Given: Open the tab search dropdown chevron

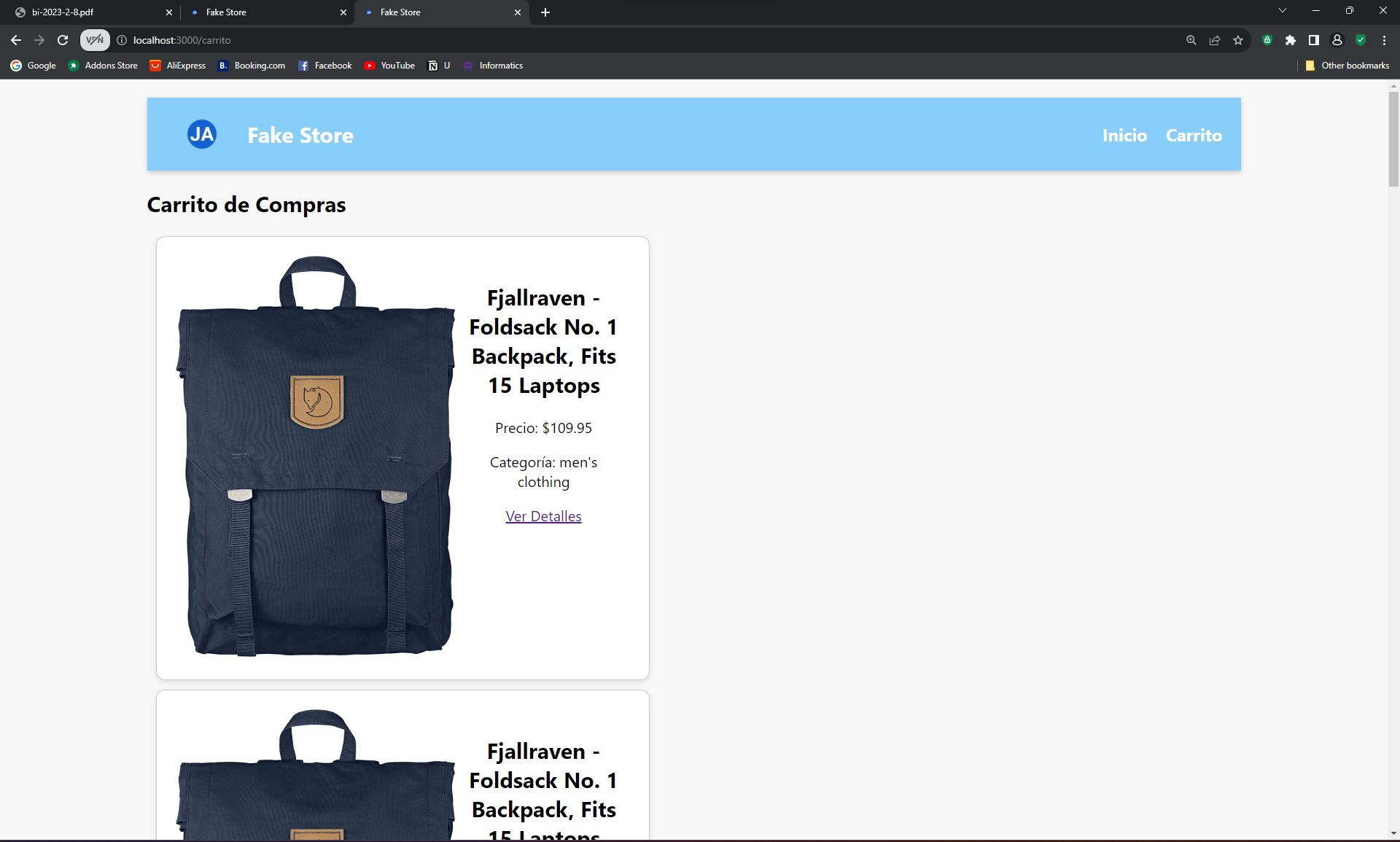Looking at the screenshot, I should (1282, 10).
